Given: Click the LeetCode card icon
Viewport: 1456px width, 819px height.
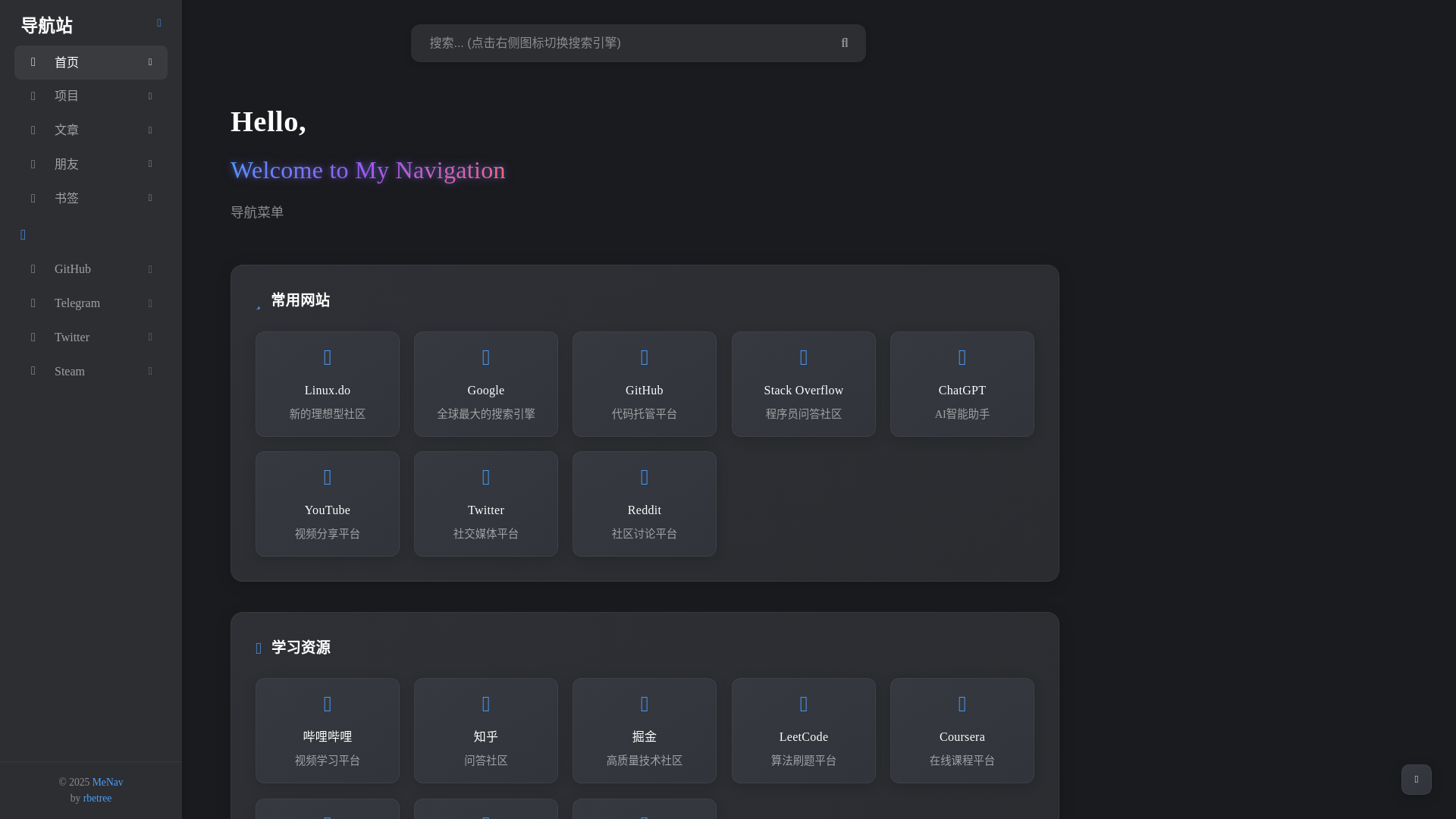Looking at the screenshot, I should 804,704.
